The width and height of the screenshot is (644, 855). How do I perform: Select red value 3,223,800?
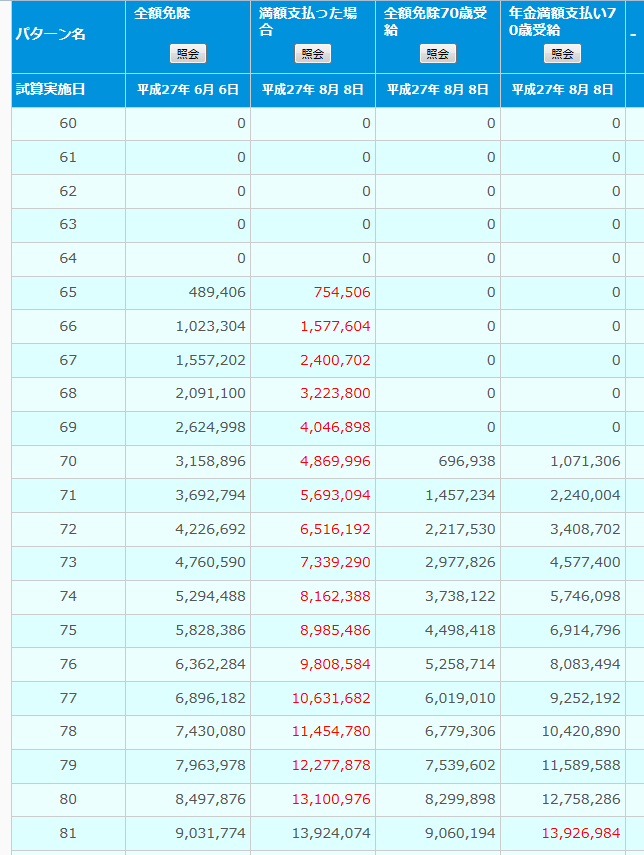pyautogui.click(x=335, y=393)
